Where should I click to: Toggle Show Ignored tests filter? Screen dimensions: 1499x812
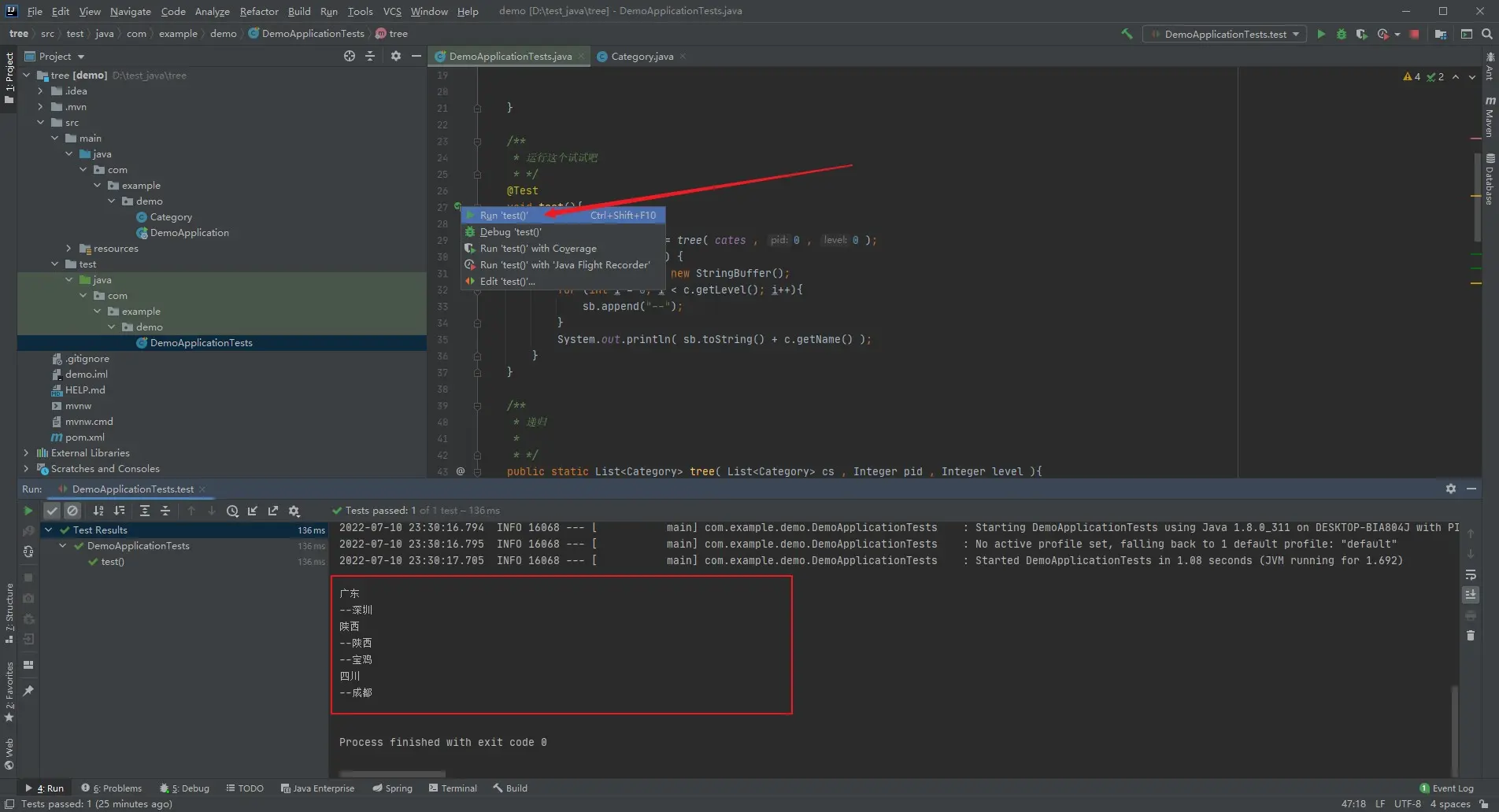(72, 511)
